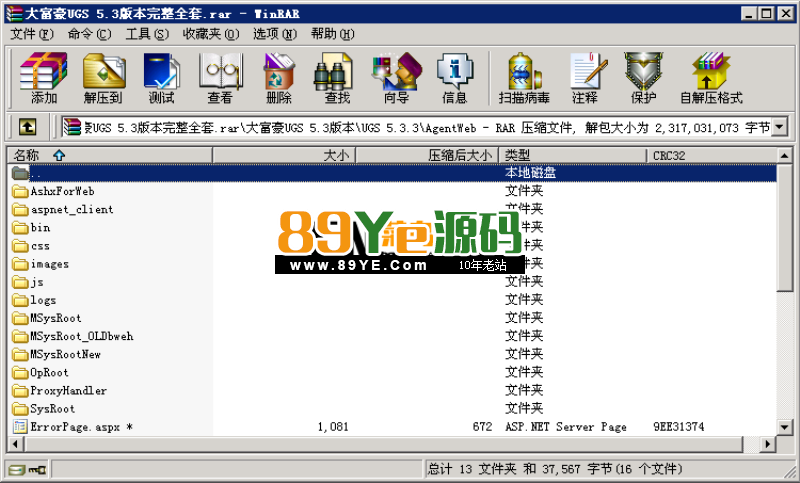This screenshot has height=483, width=800.
Task: Click the archive path address field
Action: tap(416, 127)
